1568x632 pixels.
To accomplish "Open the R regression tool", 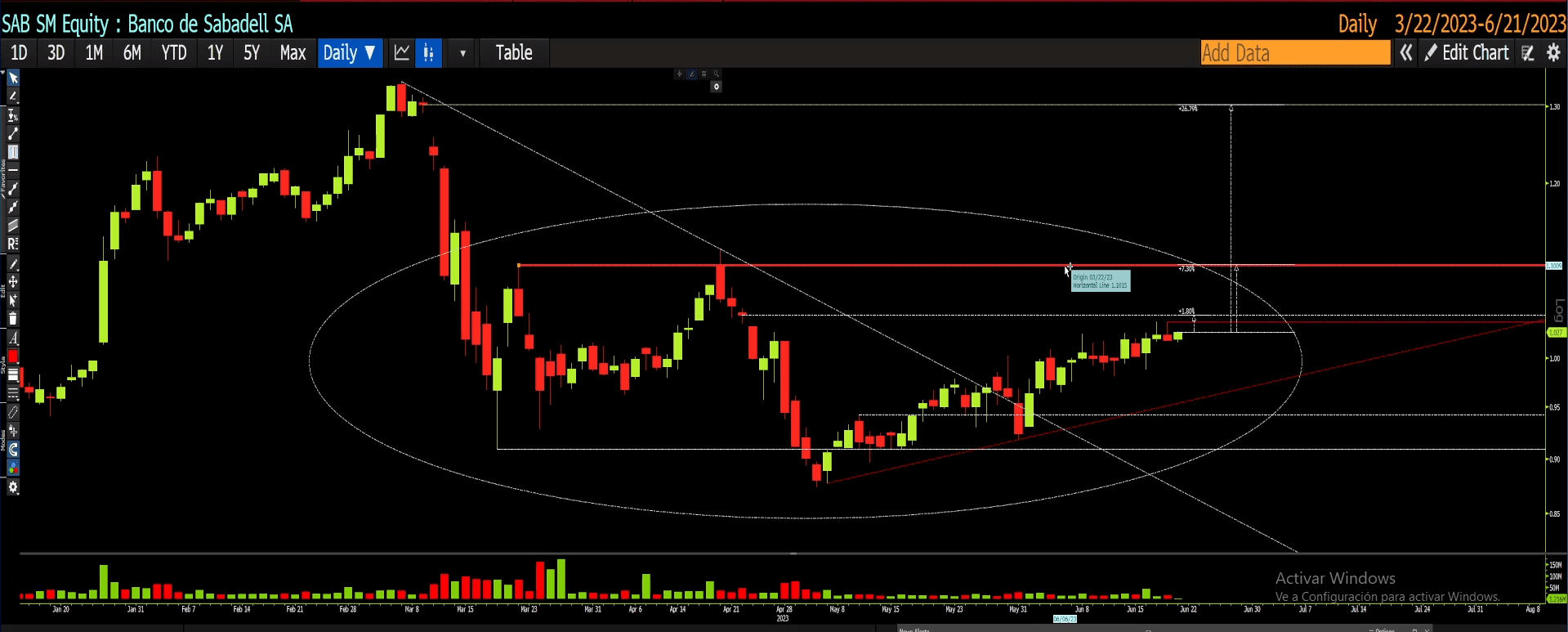I will [x=13, y=244].
